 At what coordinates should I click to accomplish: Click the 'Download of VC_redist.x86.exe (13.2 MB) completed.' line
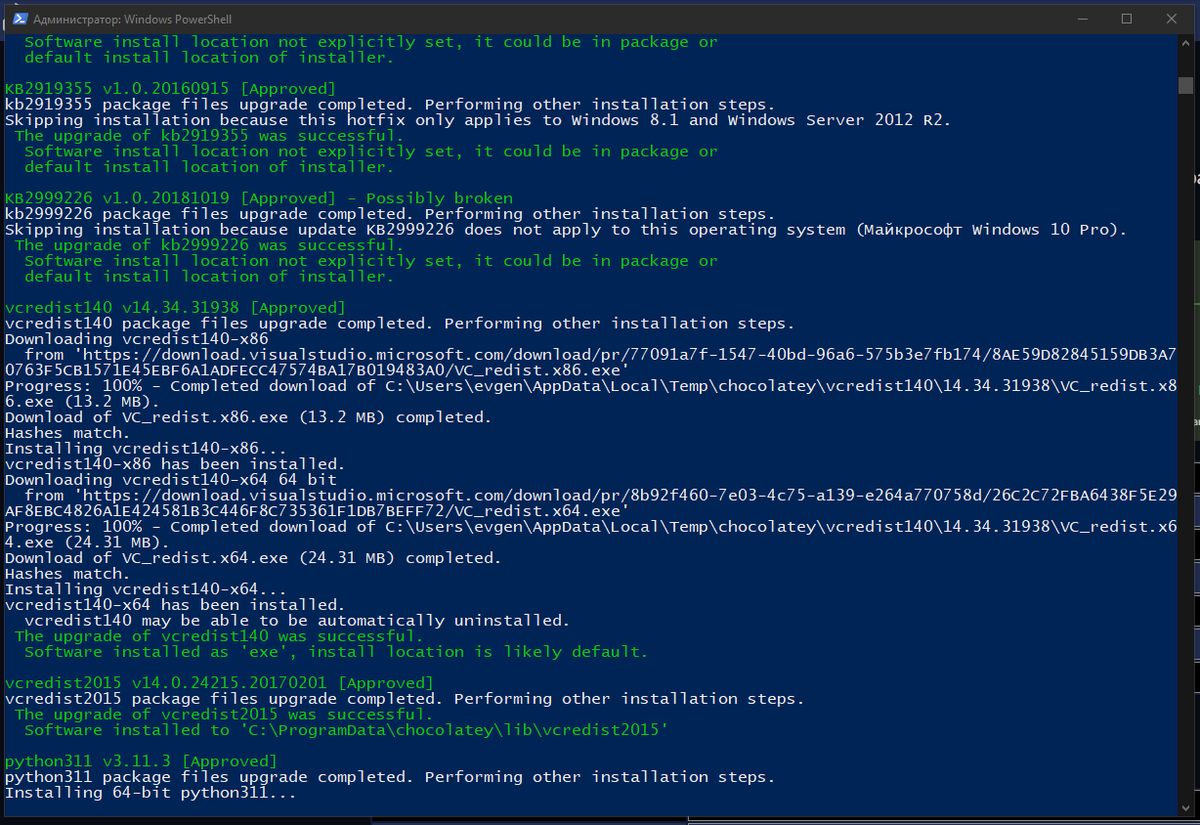pyautogui.click(x=248, y=417)
